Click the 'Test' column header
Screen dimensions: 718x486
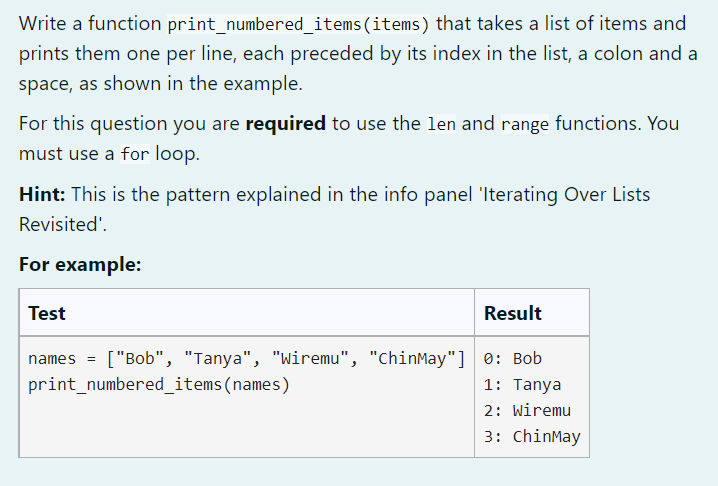click(47, 313)
